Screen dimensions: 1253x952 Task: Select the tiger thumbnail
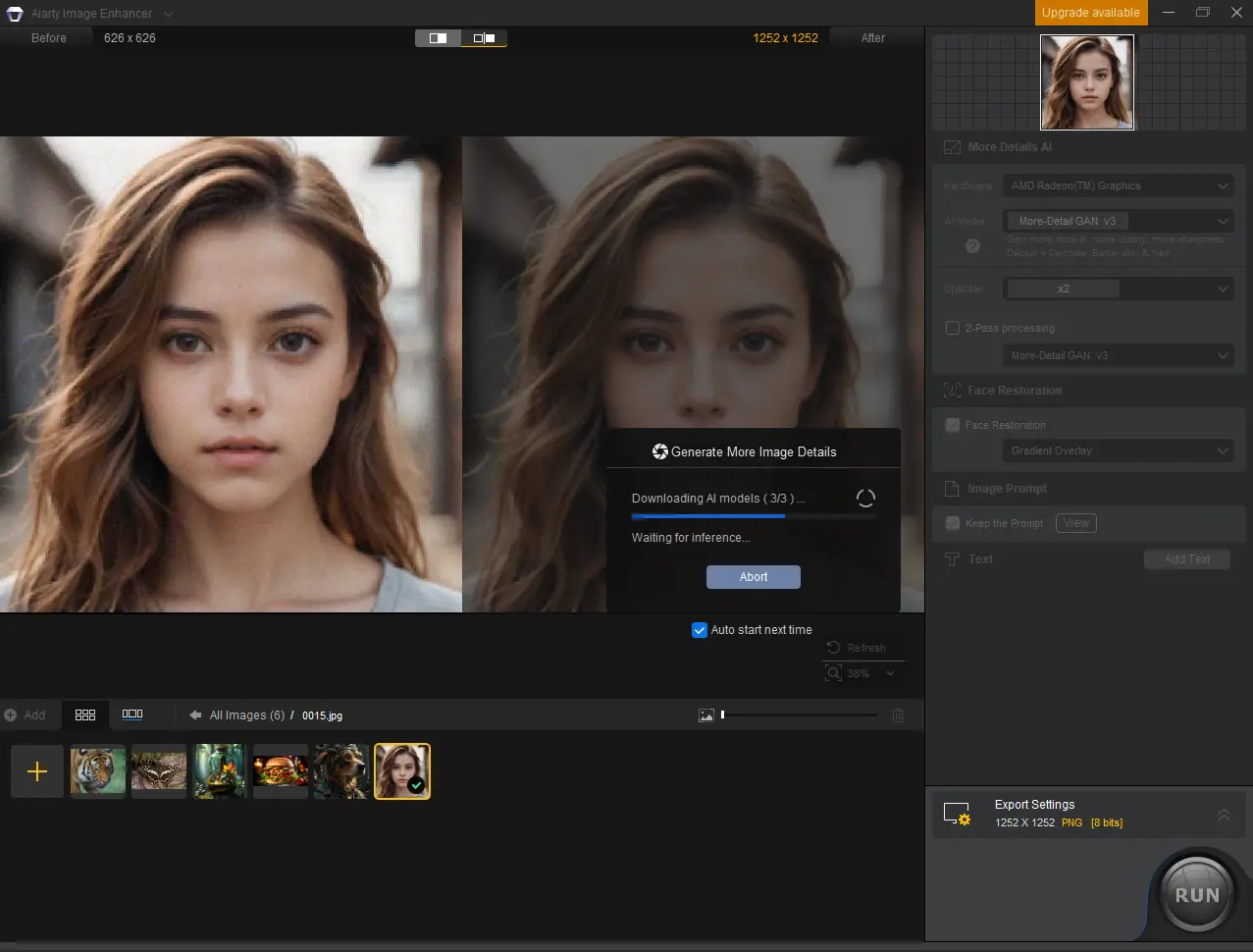coord(98,771)
